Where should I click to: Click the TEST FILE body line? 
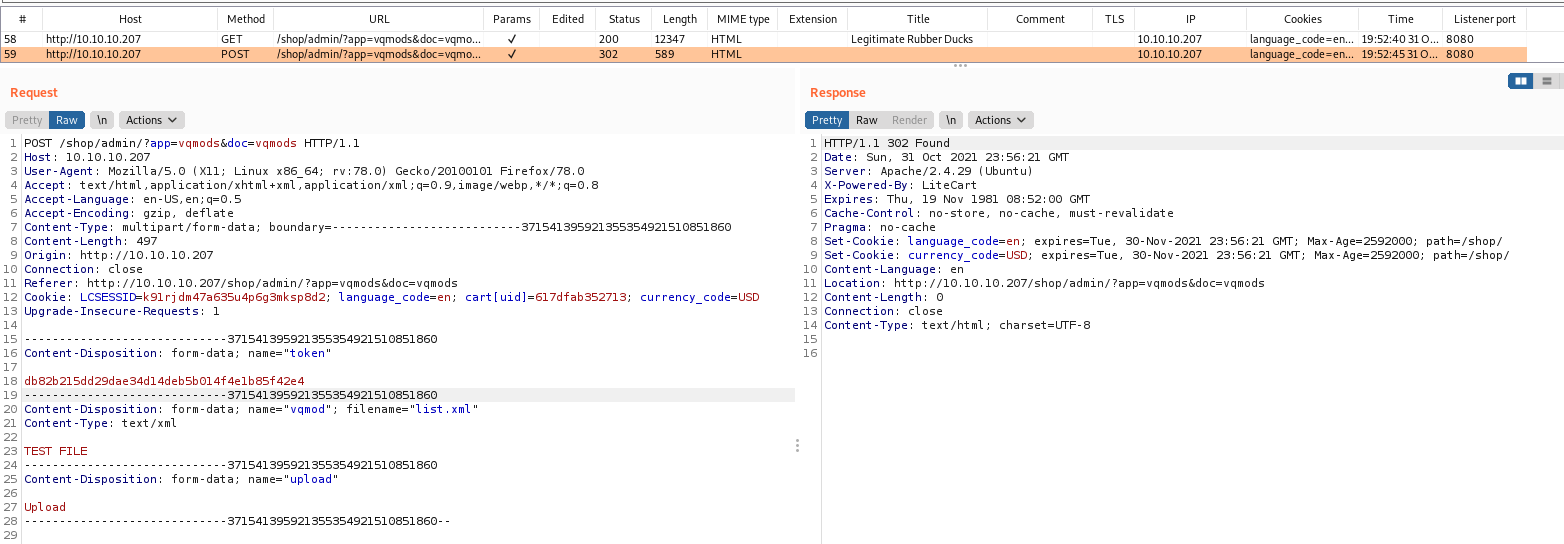(x=56, y=451)
